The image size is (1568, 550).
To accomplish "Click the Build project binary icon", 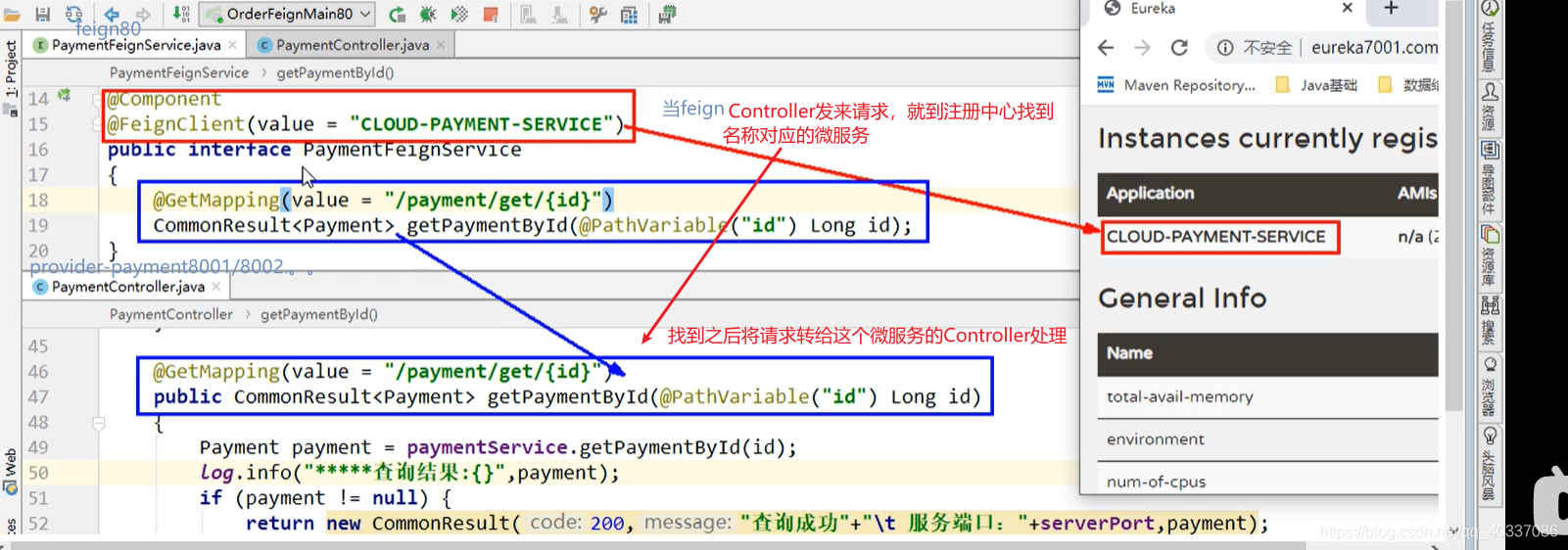I will point(181,15).
